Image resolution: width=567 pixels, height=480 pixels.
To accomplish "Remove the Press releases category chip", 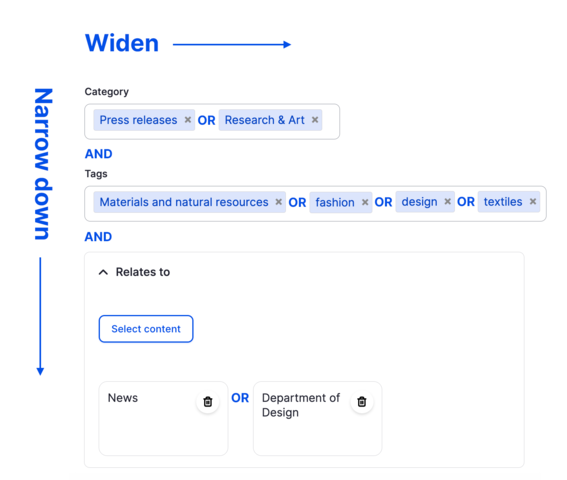I will point(188,120).
